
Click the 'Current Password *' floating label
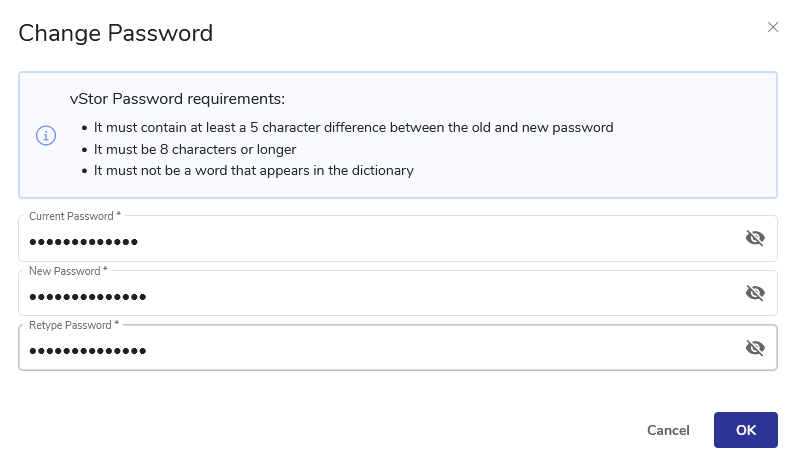[x=75, y=216]
